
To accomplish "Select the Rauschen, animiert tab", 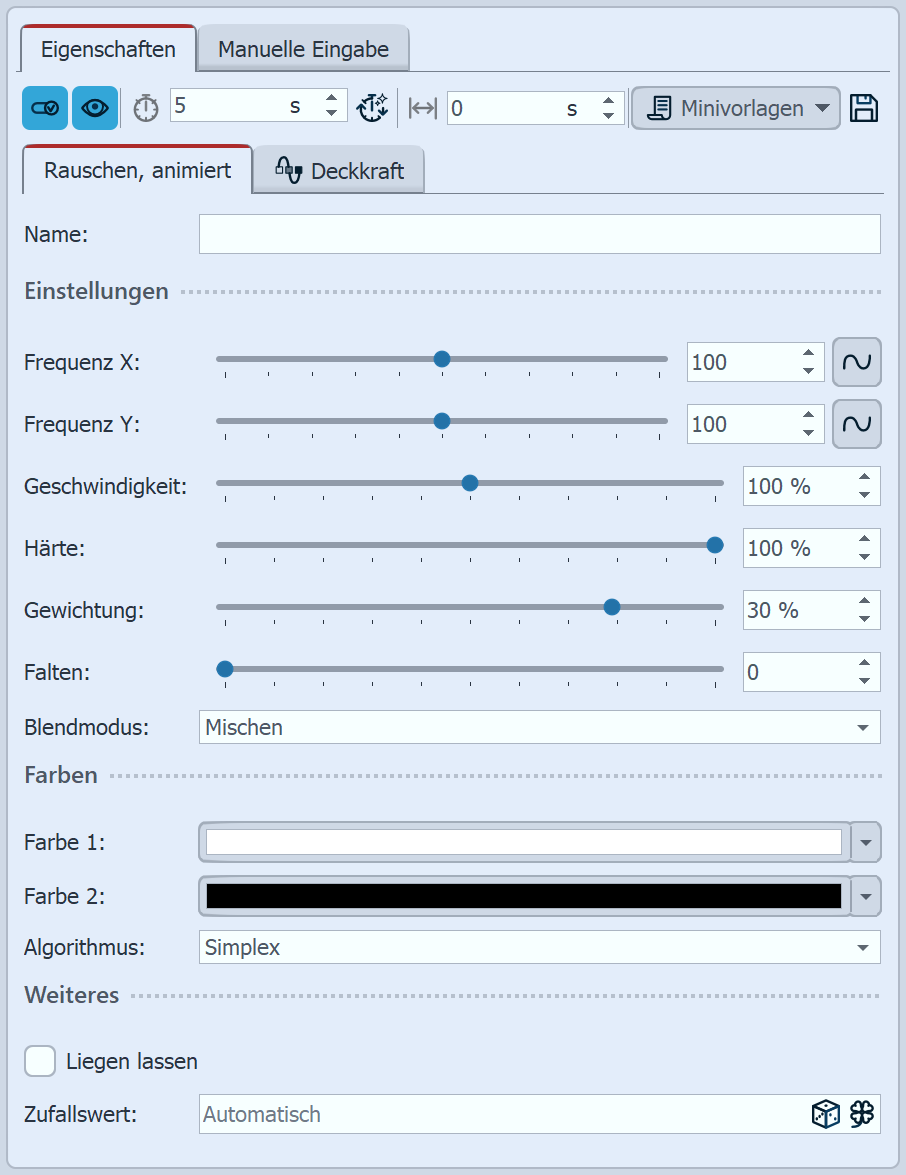I will tap(138, 171).
